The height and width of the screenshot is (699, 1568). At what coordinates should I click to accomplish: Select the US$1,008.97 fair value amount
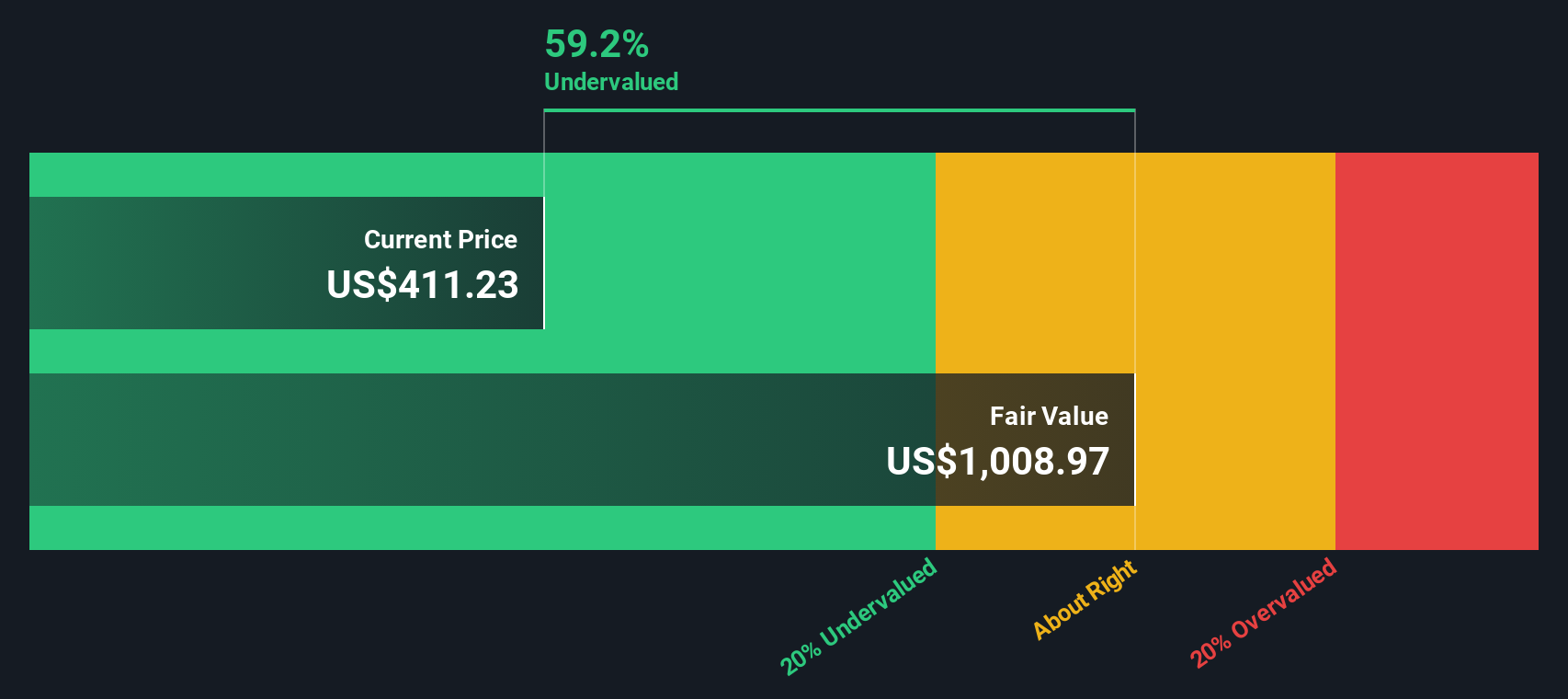[x=998, y=462]
